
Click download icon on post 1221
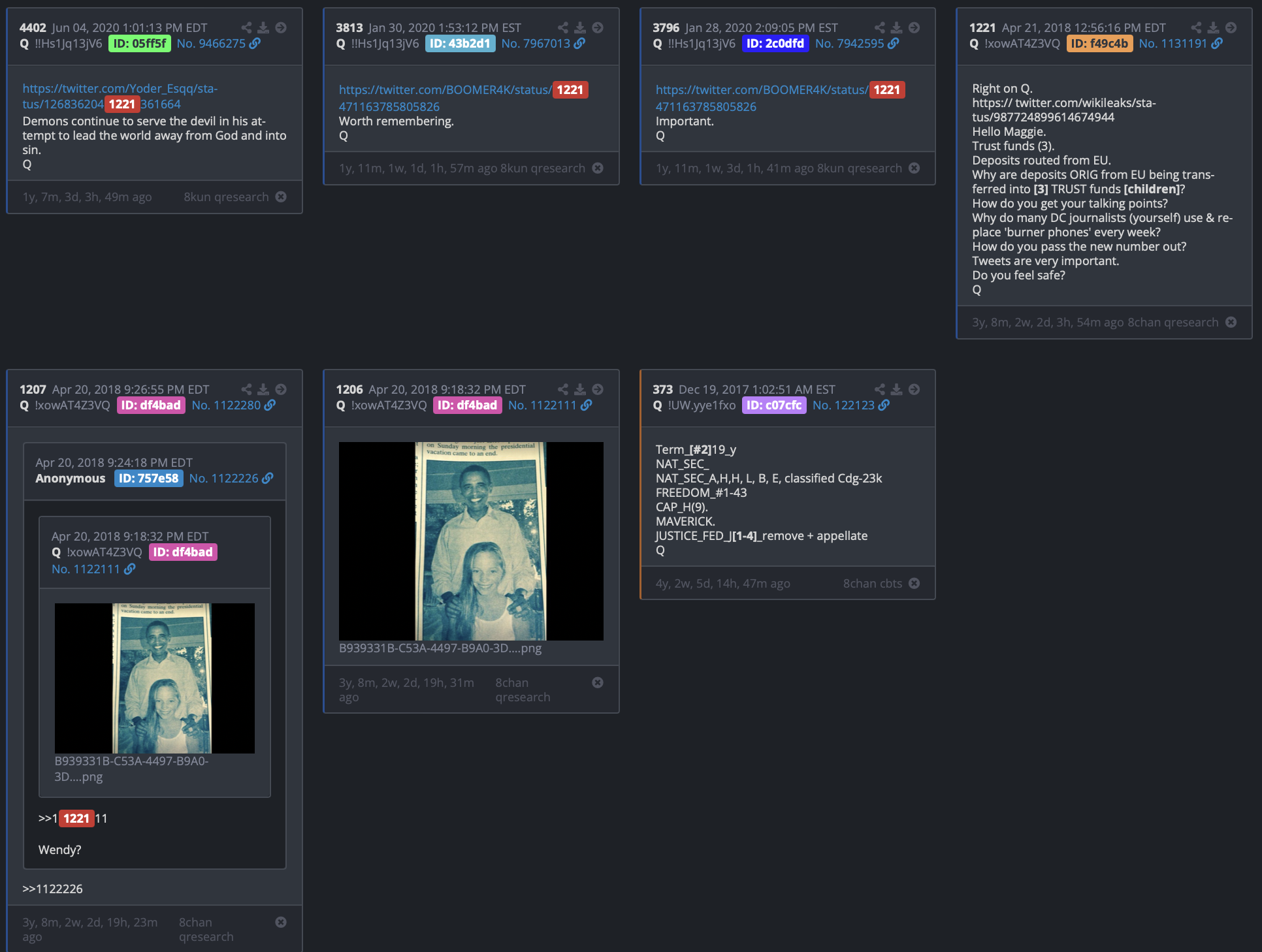click(1213, 27)
